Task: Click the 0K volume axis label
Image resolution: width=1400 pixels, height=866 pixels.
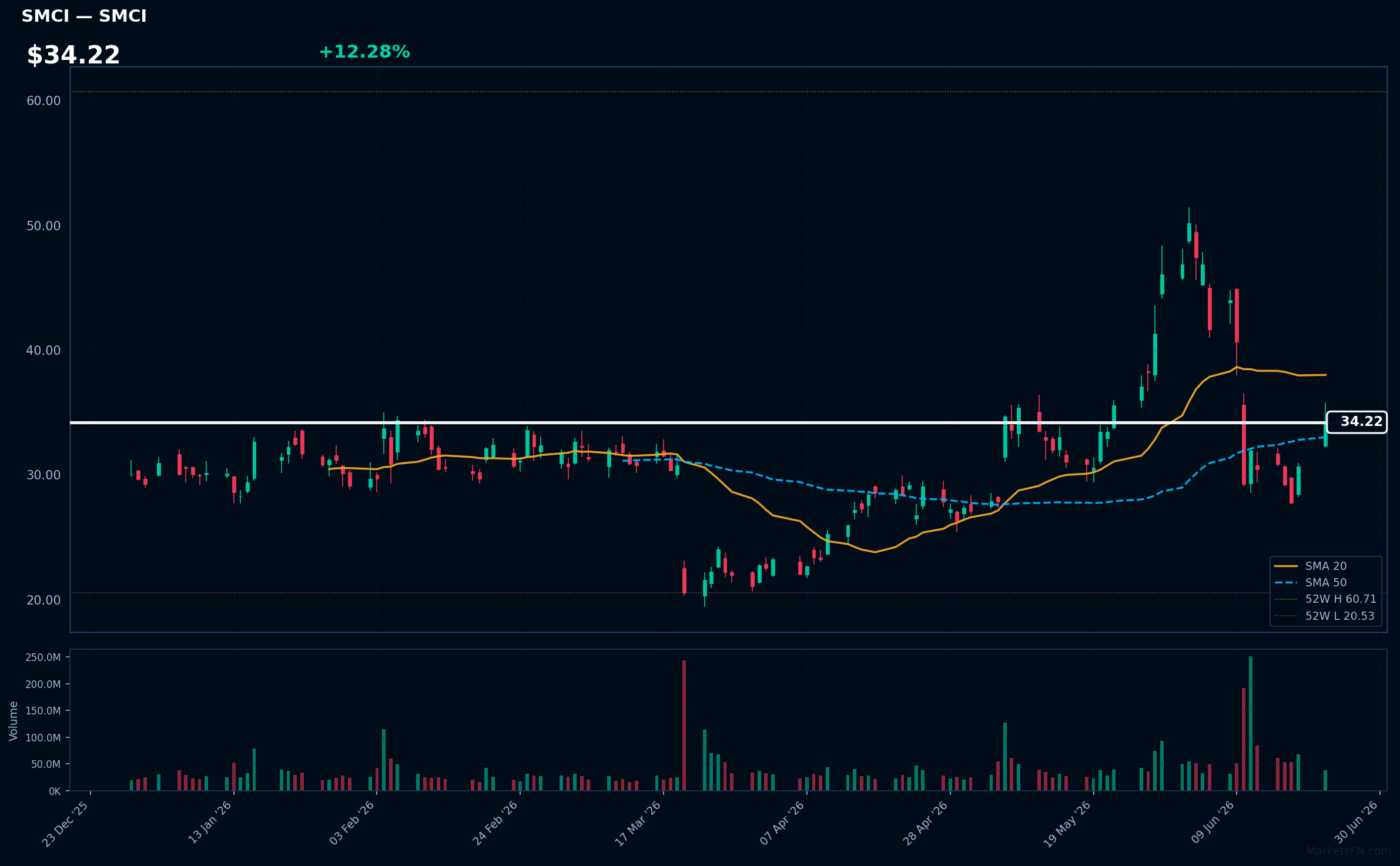Action: point(55,791)
